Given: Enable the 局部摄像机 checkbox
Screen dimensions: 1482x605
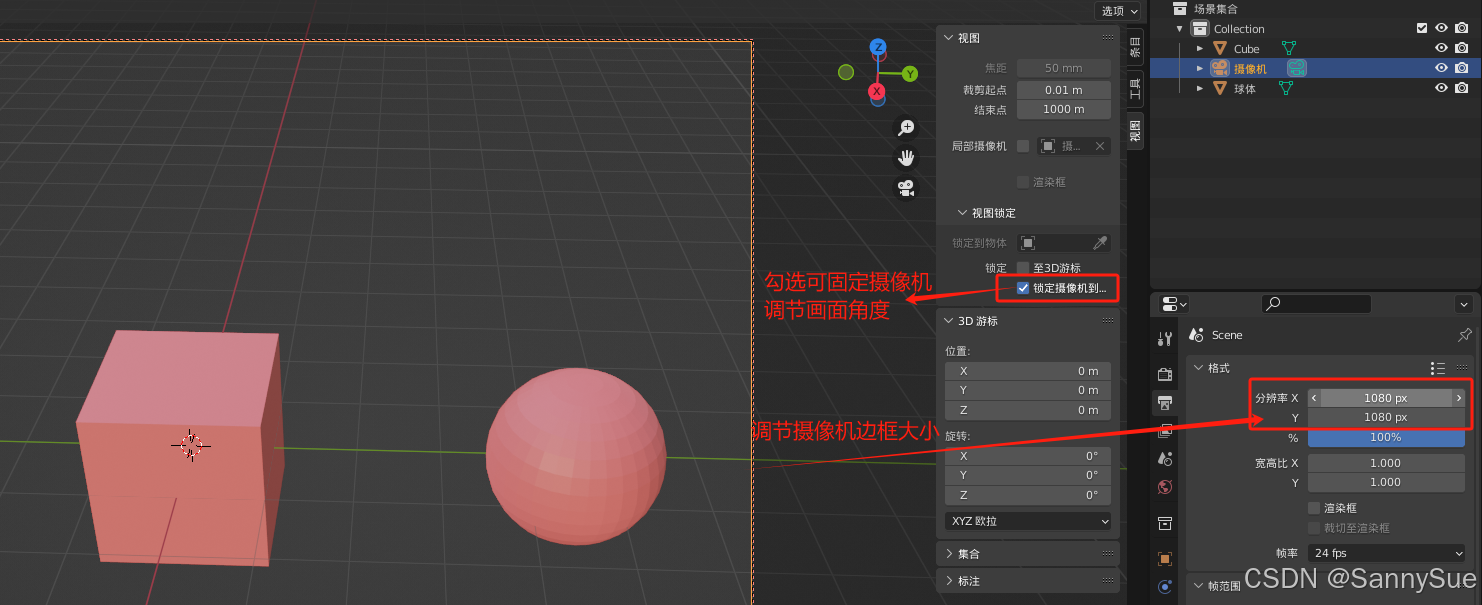Looking at the screenshot, I should pyautogui.click(x=1023, y=146).
